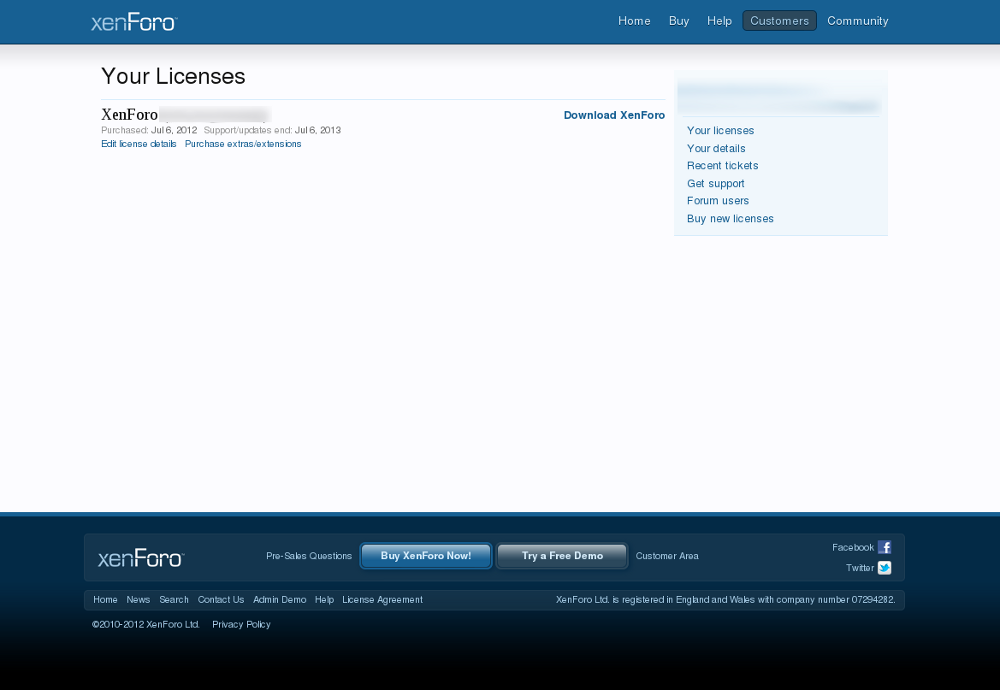Click the xenForo logo in the header
Viewport: 1000px width, 690px height.
[x=134, y=22]
